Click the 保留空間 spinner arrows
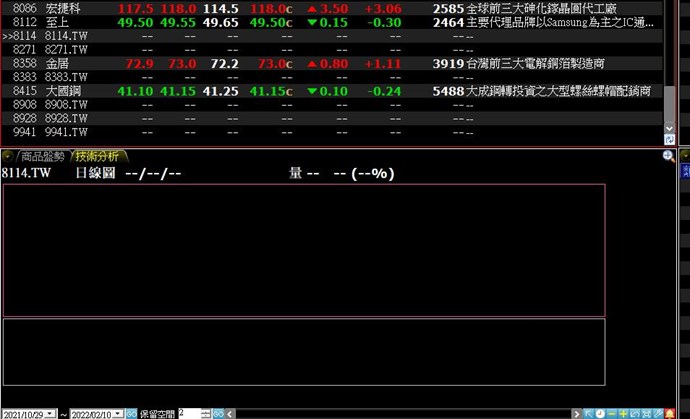This screenshot has height=419, width=690. [206, 414]
